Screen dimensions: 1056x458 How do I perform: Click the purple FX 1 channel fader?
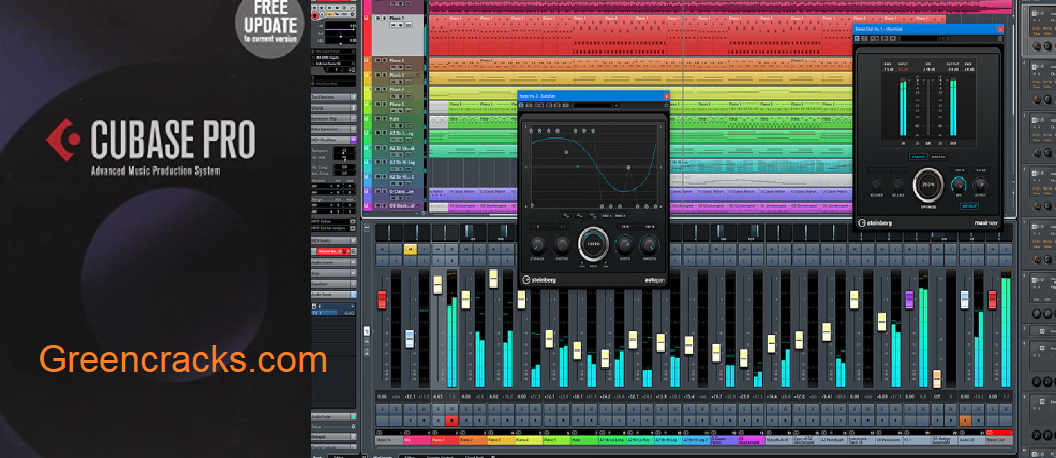909,300
